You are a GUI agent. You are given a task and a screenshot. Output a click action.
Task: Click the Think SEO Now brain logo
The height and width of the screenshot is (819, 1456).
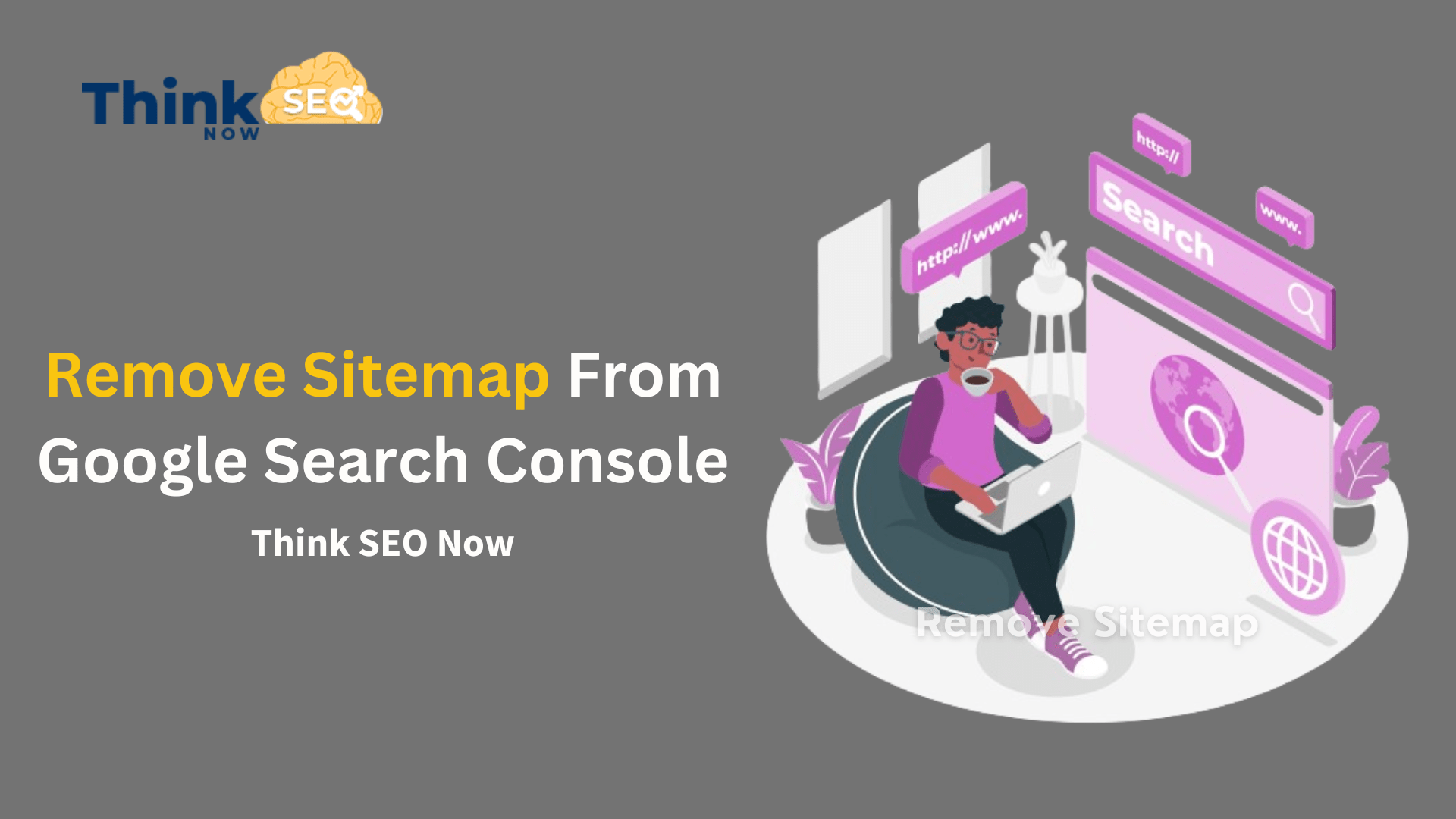click(x=340, y=99)
